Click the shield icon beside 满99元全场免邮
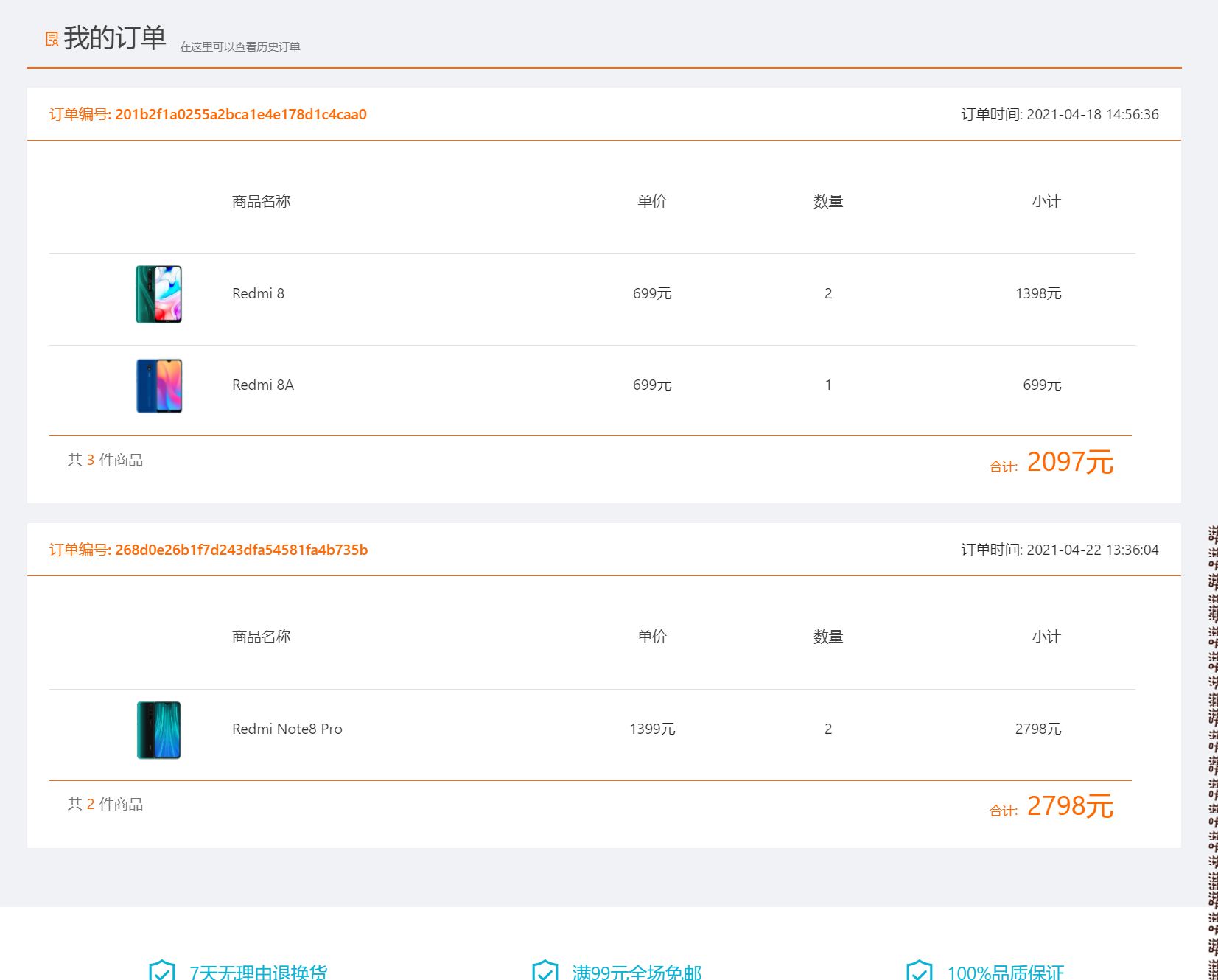This screenshot has height=980, width=1218. (545, 970)
